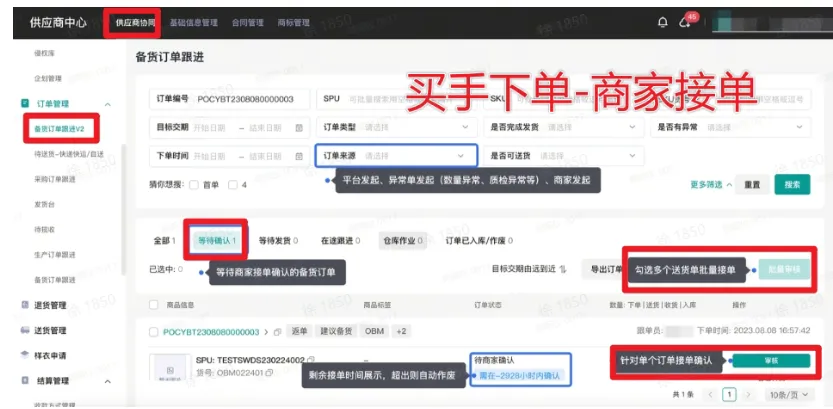Open 是否有异常 dropdown

pyautogui.click(x=730, y=127)
